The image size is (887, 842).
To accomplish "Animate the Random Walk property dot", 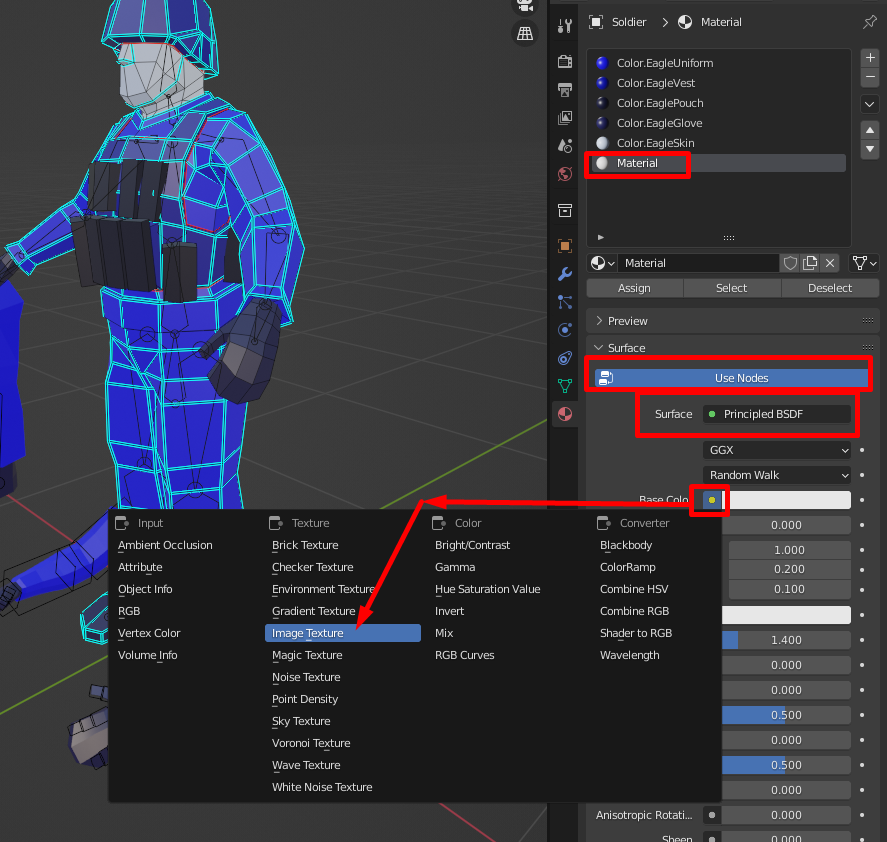I will pos(862,475).
